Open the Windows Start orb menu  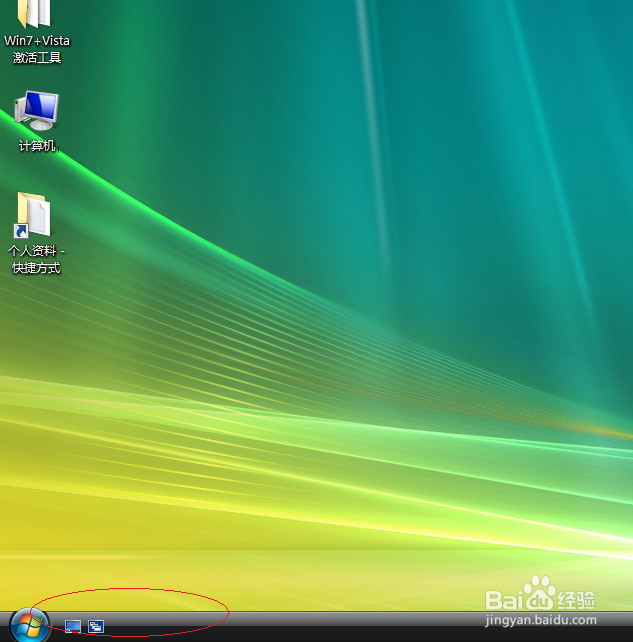pos(30,625)
